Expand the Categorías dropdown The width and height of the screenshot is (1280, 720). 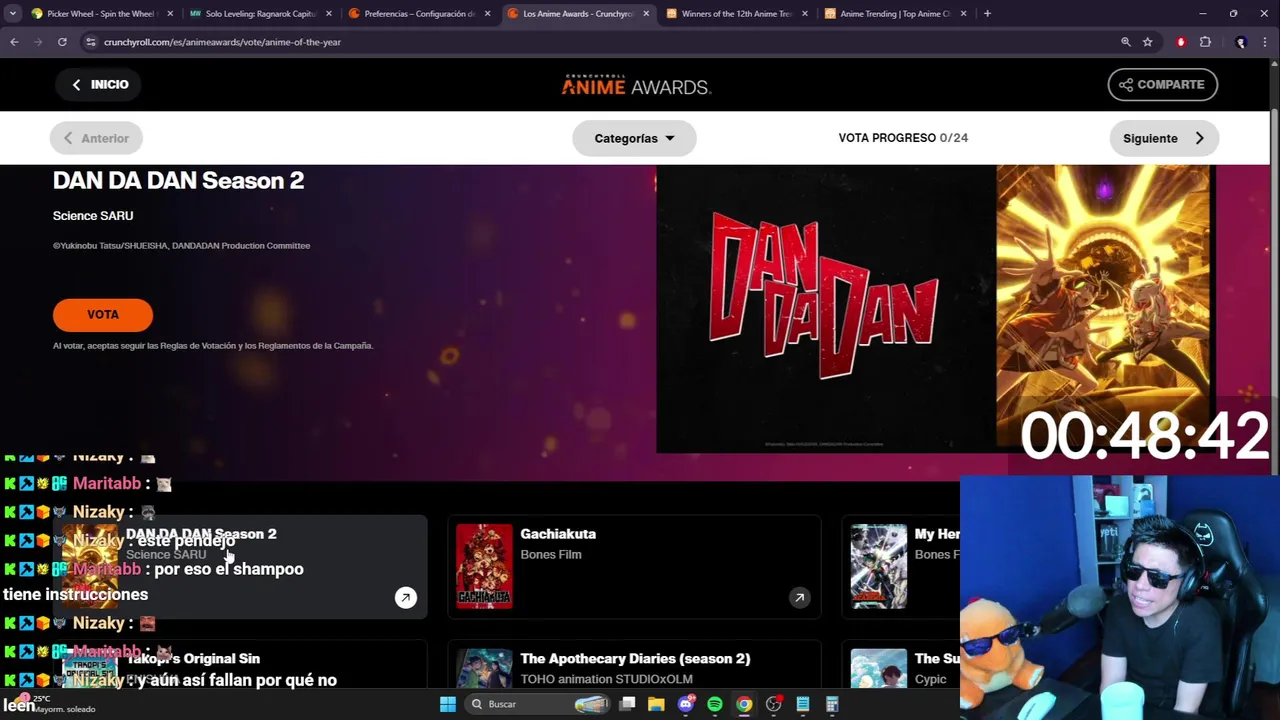tap(634, 138)
